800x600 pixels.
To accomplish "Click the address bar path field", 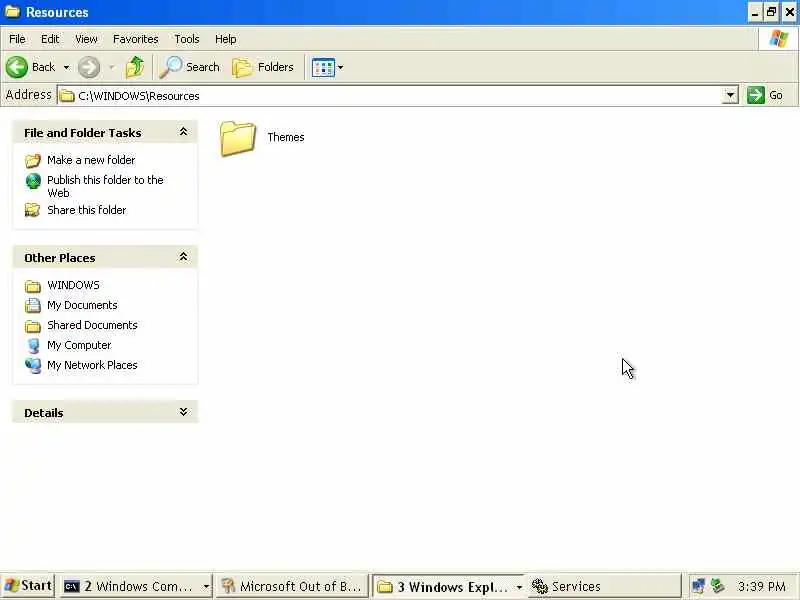I will tap(390, 95).
